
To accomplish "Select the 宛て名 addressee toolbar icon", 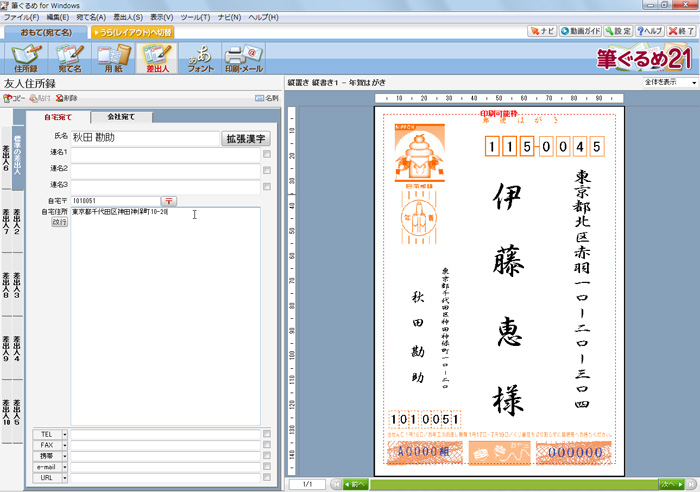I will point(69,58).
